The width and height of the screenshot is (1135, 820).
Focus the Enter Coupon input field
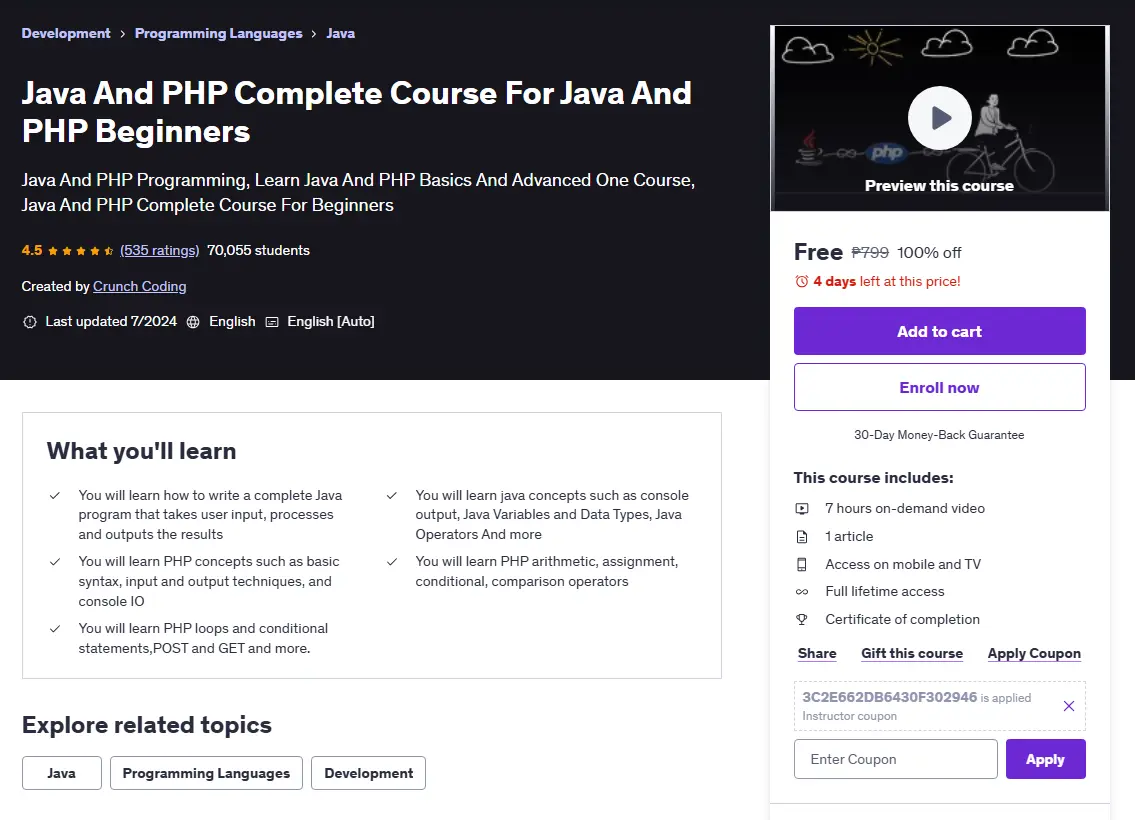click(895, 759)
